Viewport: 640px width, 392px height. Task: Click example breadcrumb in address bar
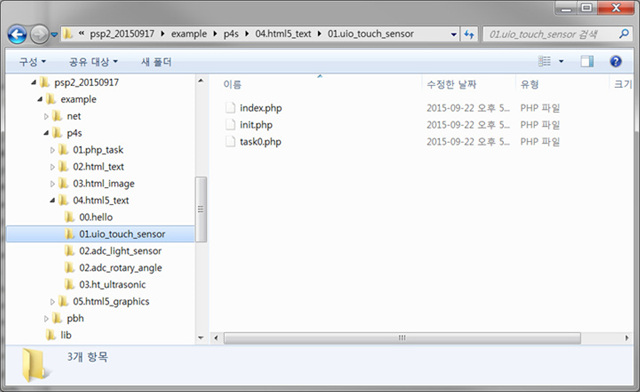tap(189, 34)
